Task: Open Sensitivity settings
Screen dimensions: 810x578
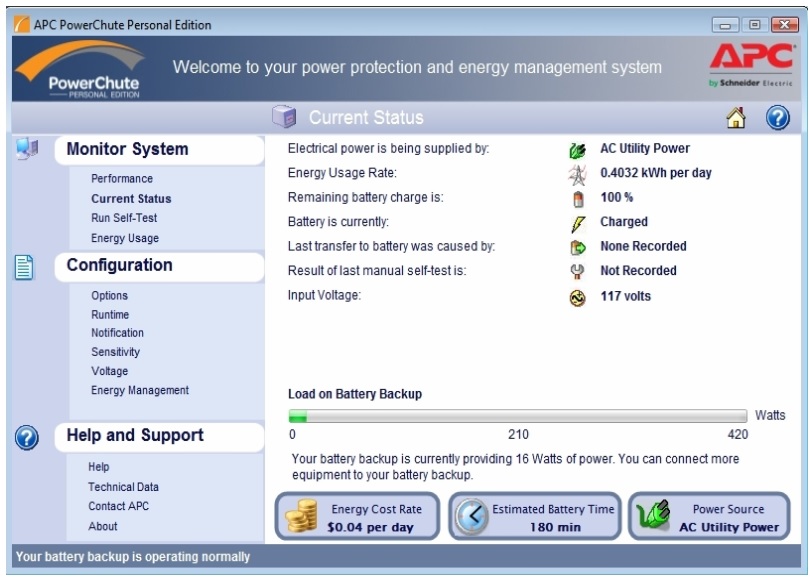Action: click(x=116, y=352)
